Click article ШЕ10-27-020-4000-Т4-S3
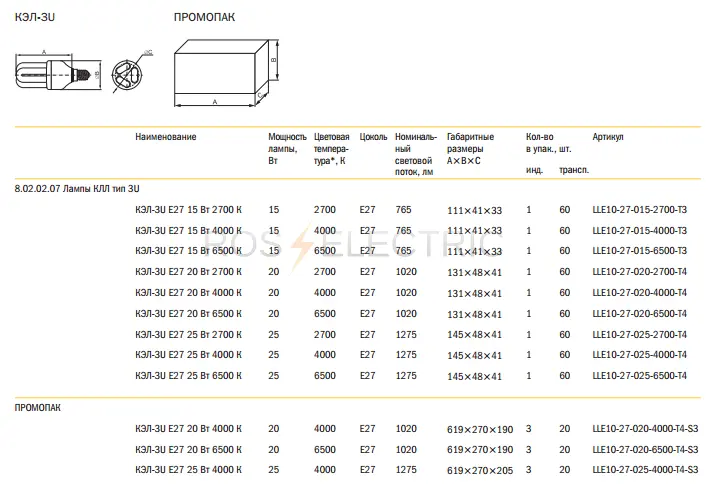Screen dimensions: 709x496 (x=645, y=429)
